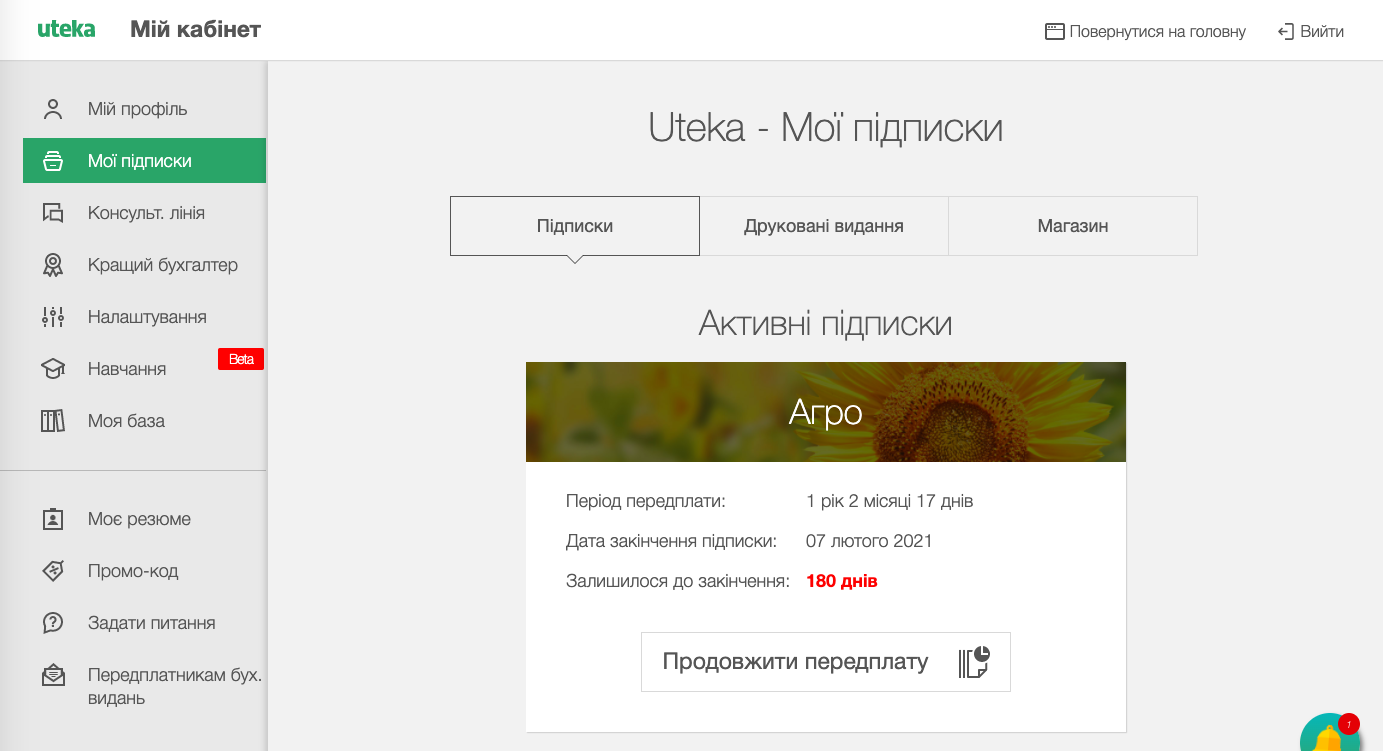Viewport: 1383px width, 751px height.
Task: Click the Моє резюме badge icon
Action: point(53,519)
